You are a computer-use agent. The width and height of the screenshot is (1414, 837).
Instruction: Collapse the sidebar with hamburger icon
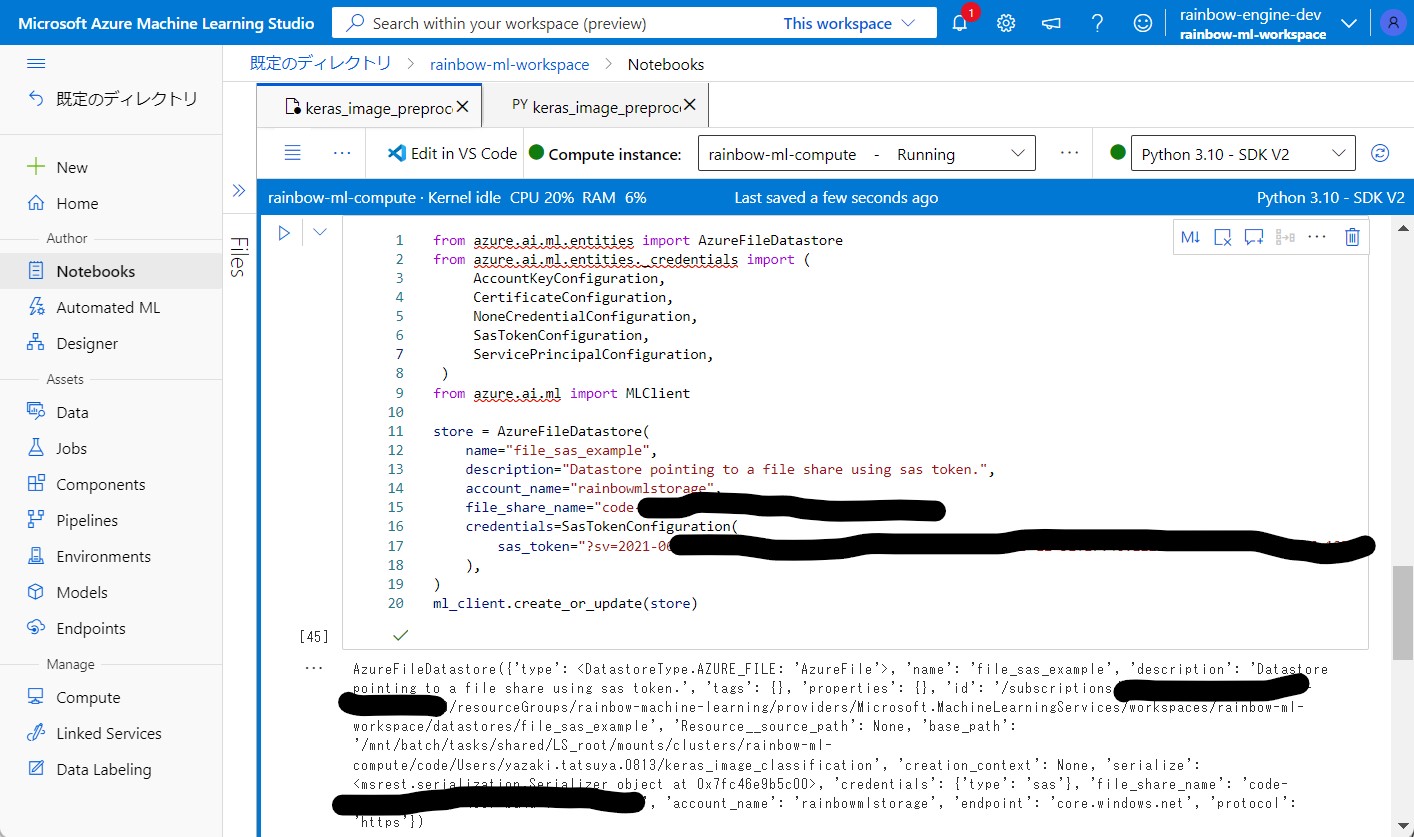click(36, 64)
